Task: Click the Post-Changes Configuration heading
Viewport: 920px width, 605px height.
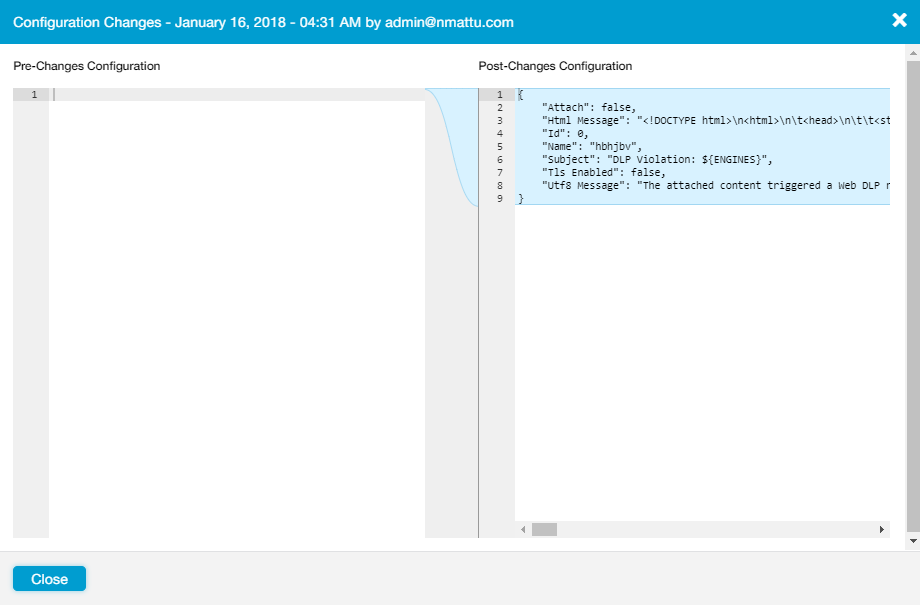Action: coord(555,66)
